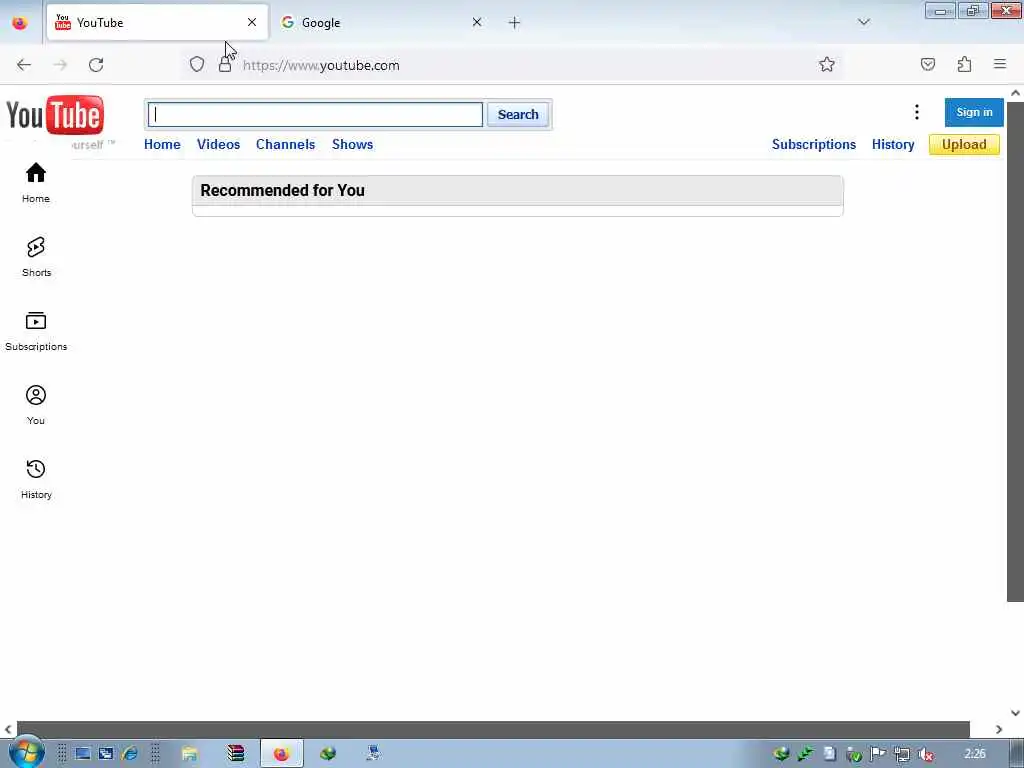Click the scroll down arrow
The height and width of the screenshot is (768, 1024).
click(1016, 712)
